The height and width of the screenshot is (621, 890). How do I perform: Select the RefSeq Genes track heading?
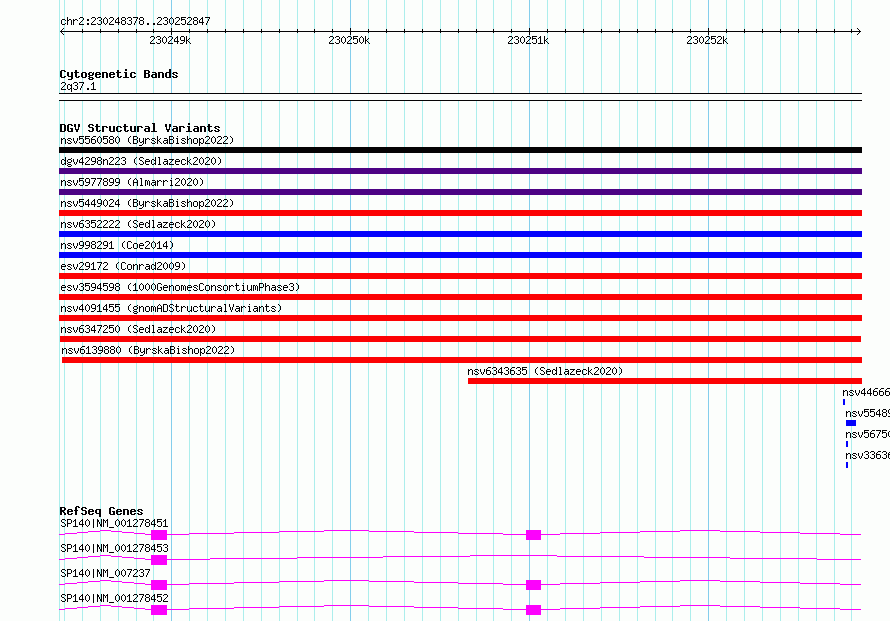[x=101, y=511]
